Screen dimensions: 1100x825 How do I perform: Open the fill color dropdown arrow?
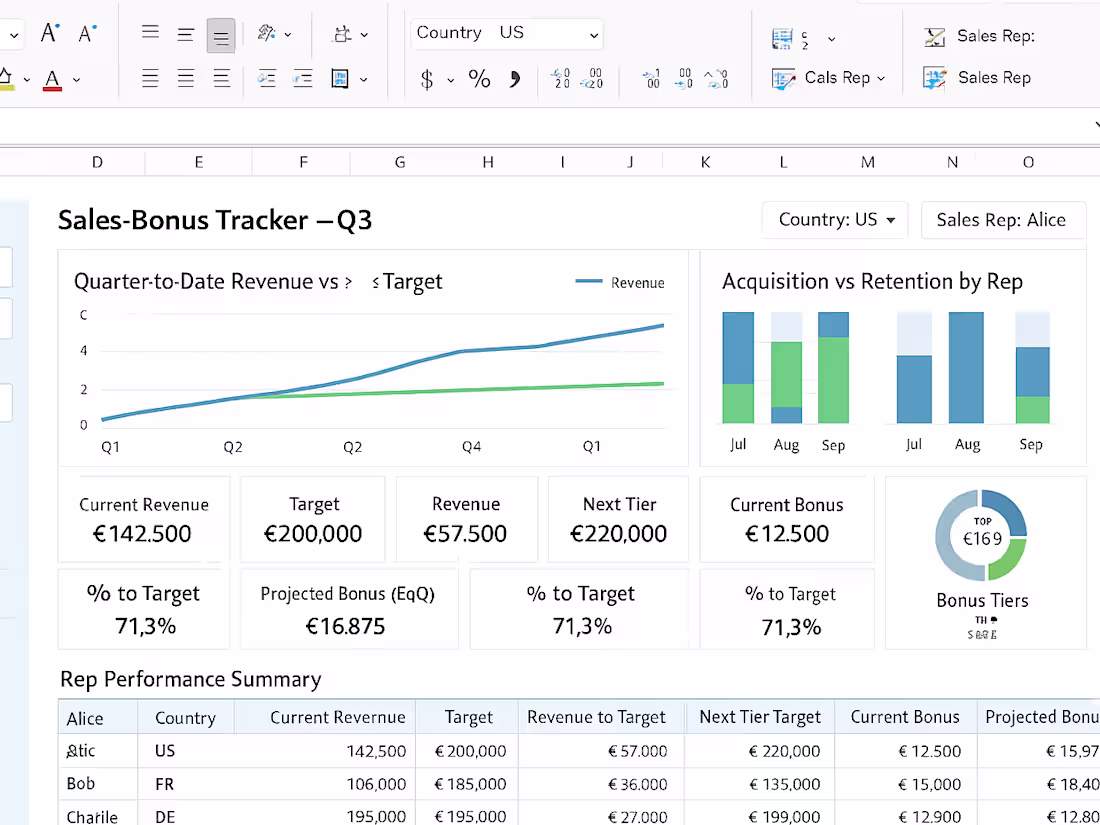tap(27, 80)
